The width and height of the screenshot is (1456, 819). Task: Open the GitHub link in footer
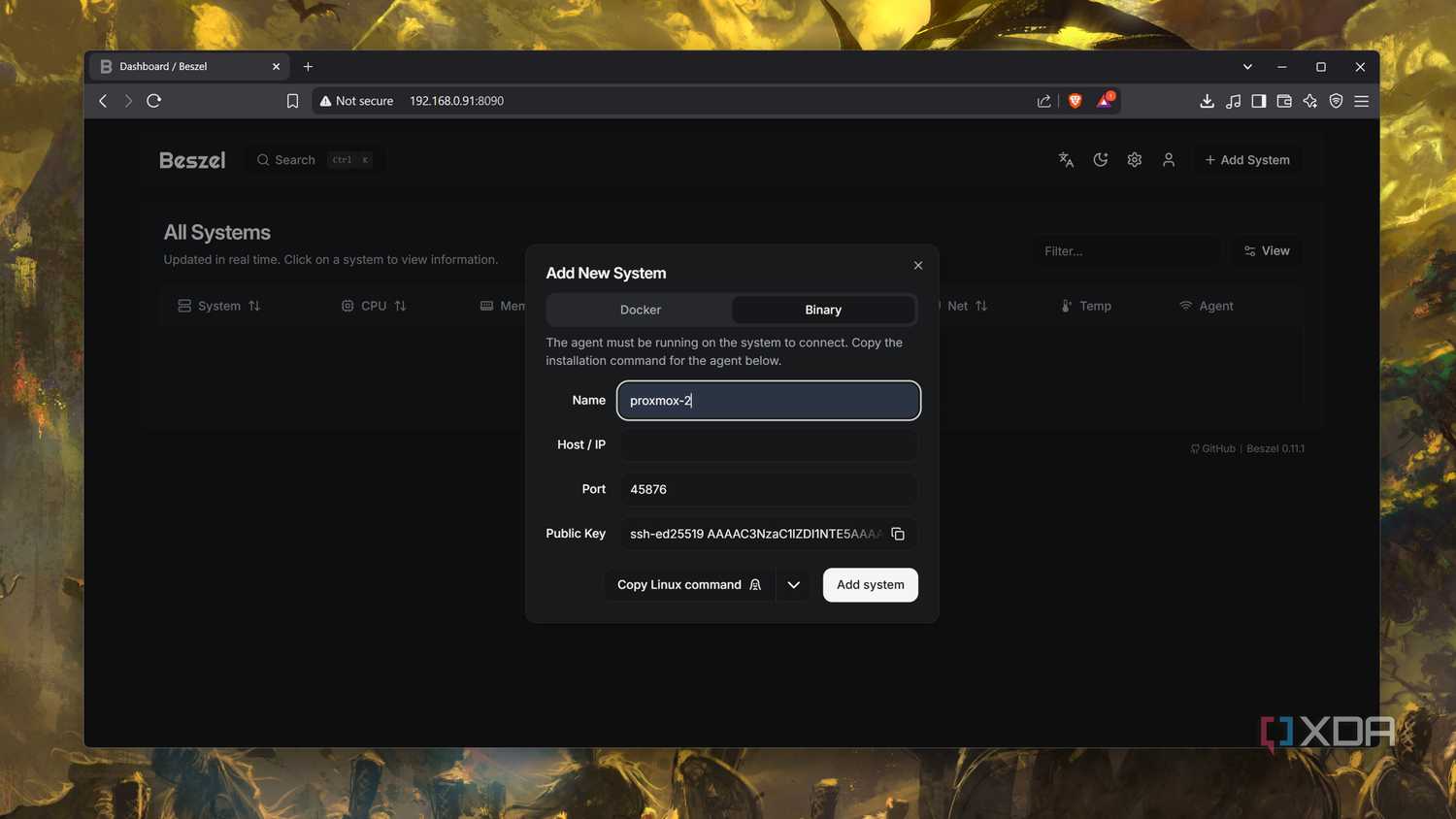(1213, 449)
